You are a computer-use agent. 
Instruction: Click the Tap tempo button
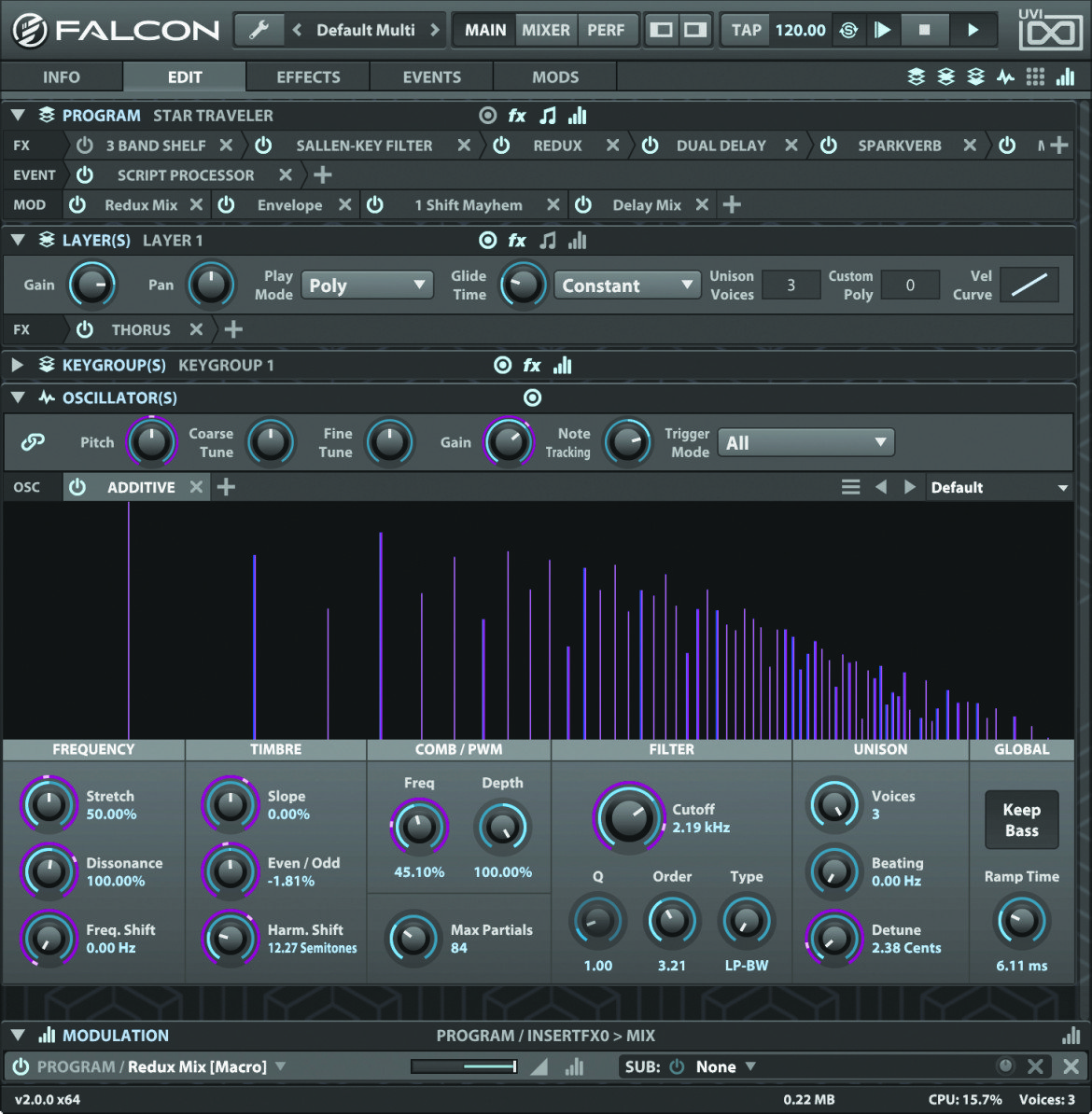747,30
